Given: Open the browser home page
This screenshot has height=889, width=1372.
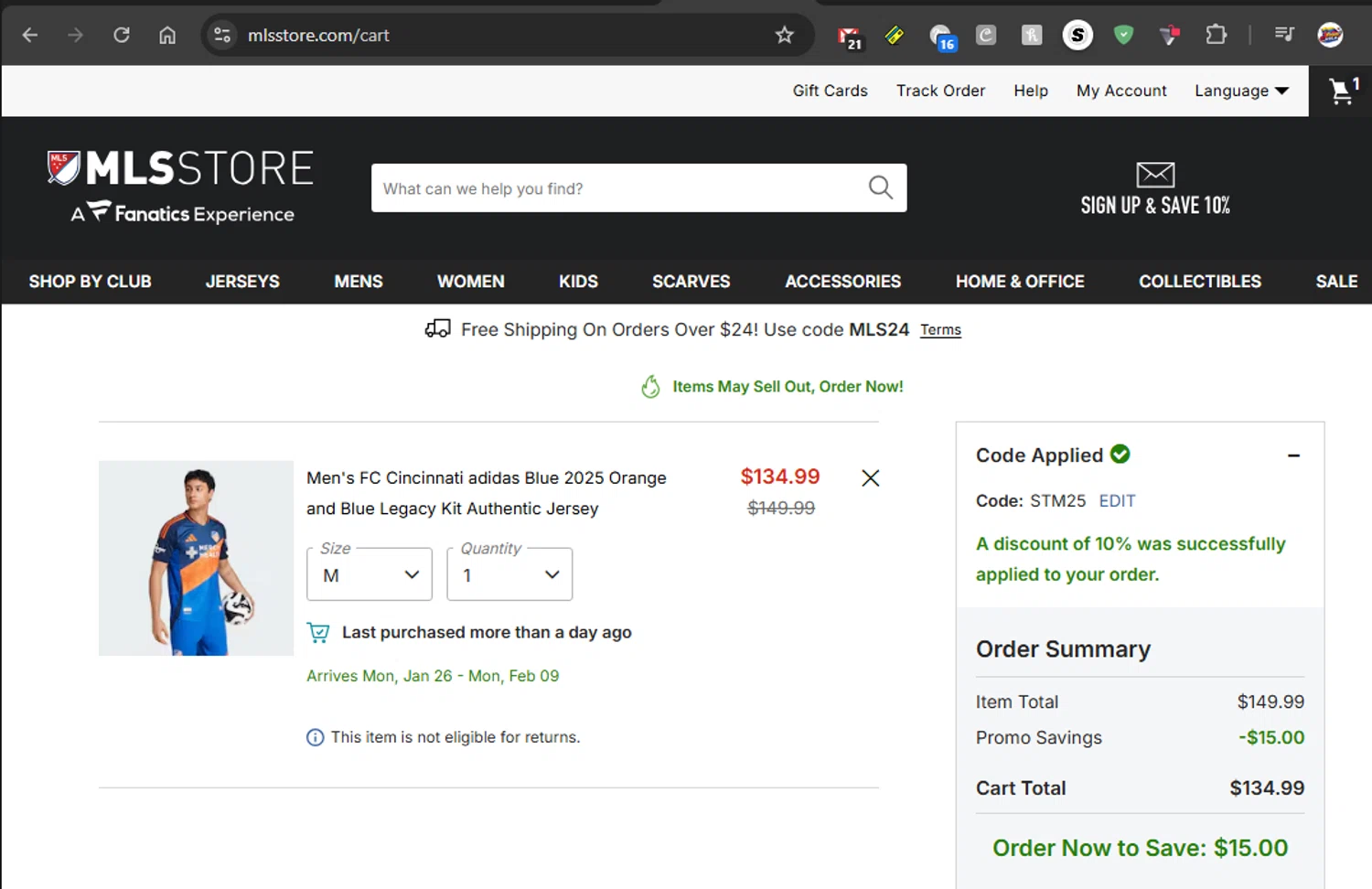Looking at the screenshot, I should [x=167, y=36].
